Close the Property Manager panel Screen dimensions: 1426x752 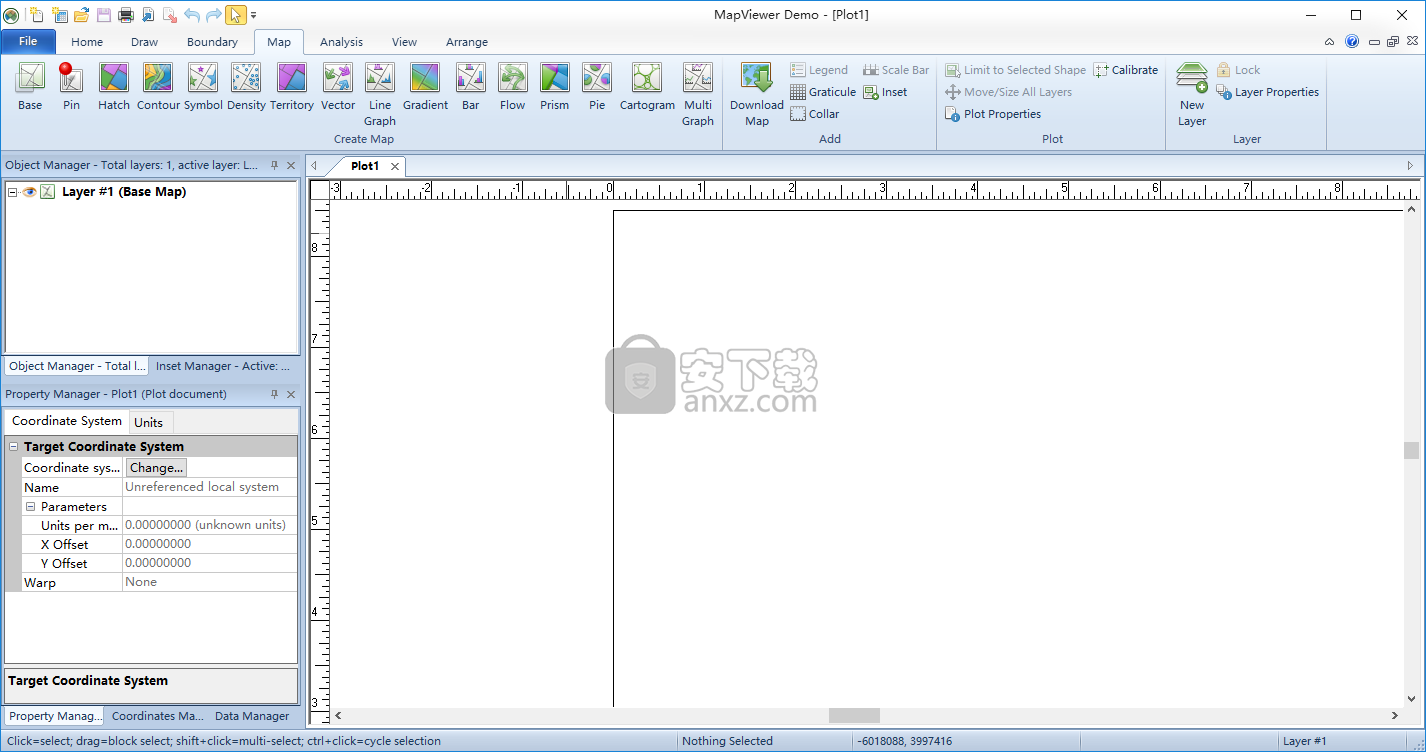tap(291, 394)
